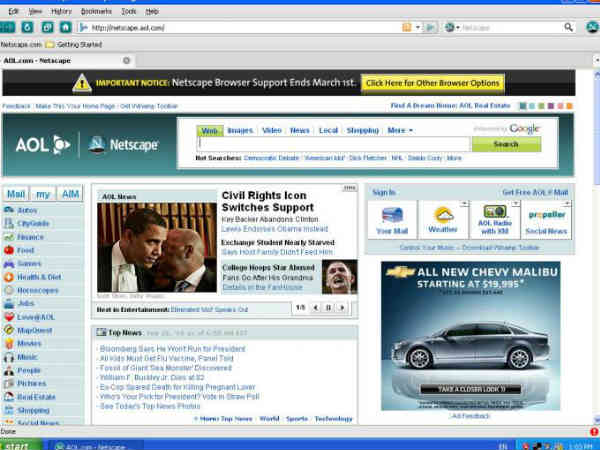Click the magnifier icon in Netscape search box
The height and width of the screenshot is (450, 600).
point(568,27)
